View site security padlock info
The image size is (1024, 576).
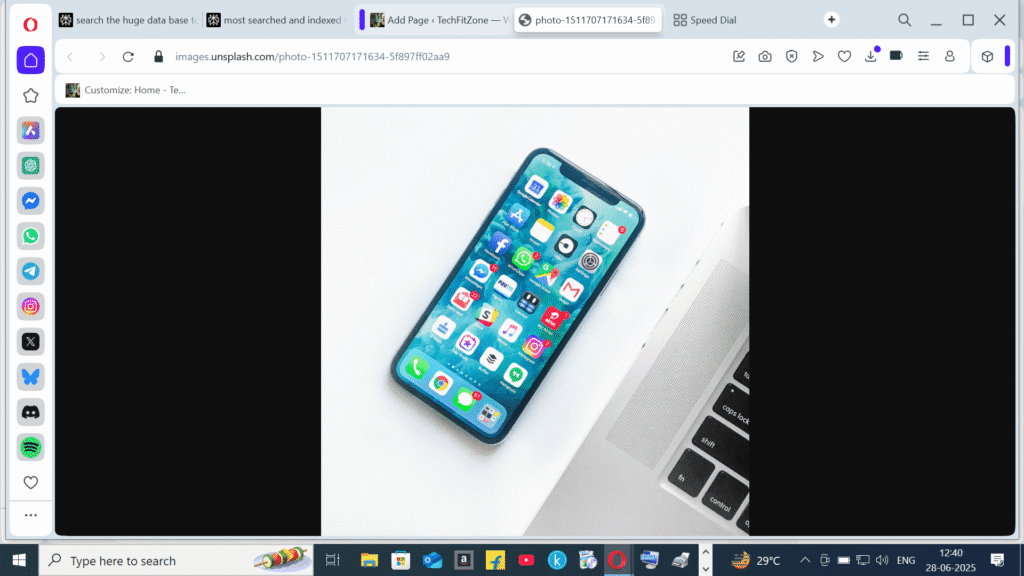tap(159, 57)
